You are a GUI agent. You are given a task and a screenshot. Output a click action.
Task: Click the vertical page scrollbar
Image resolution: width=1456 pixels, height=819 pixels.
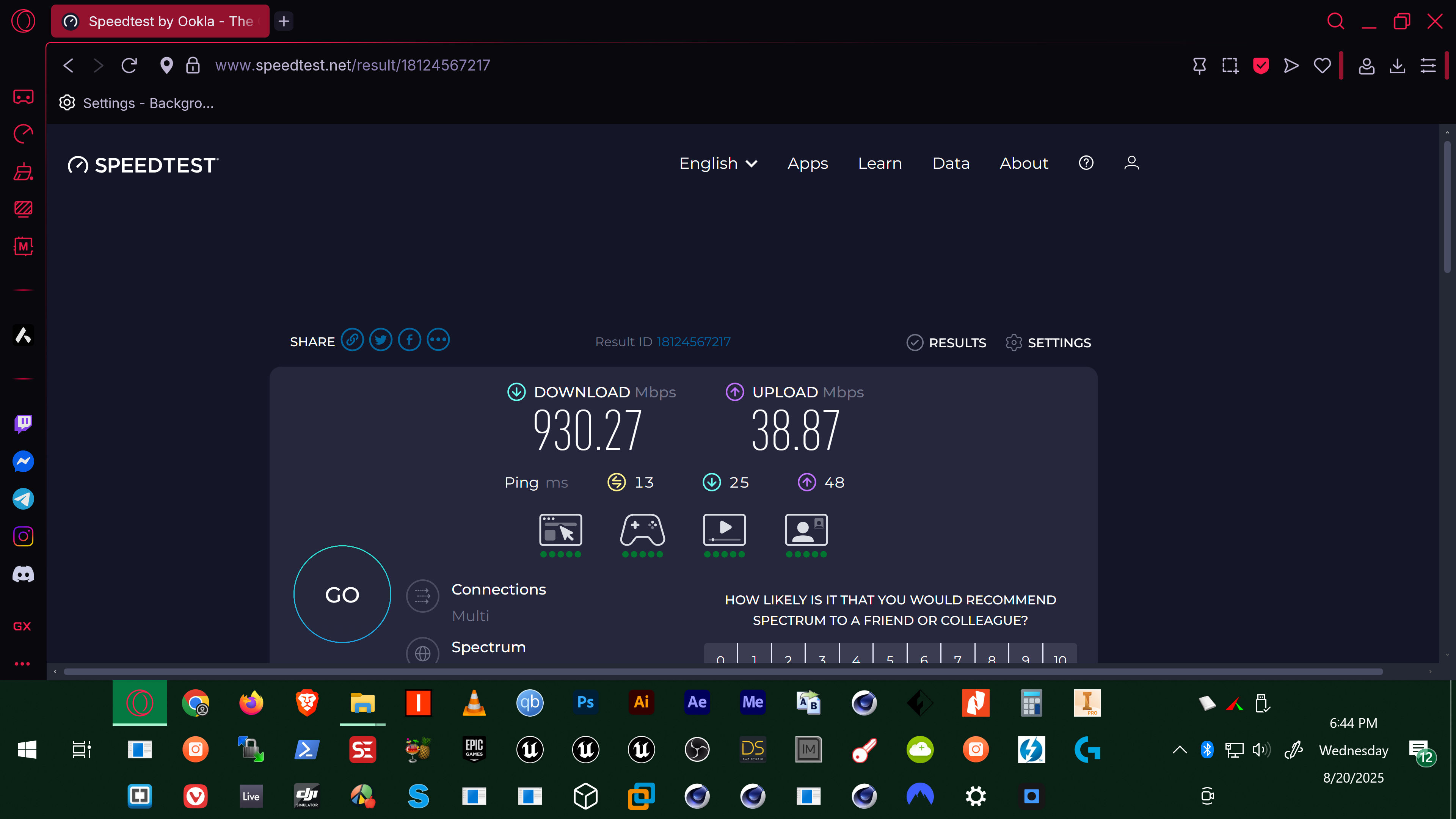point(1447,206)
